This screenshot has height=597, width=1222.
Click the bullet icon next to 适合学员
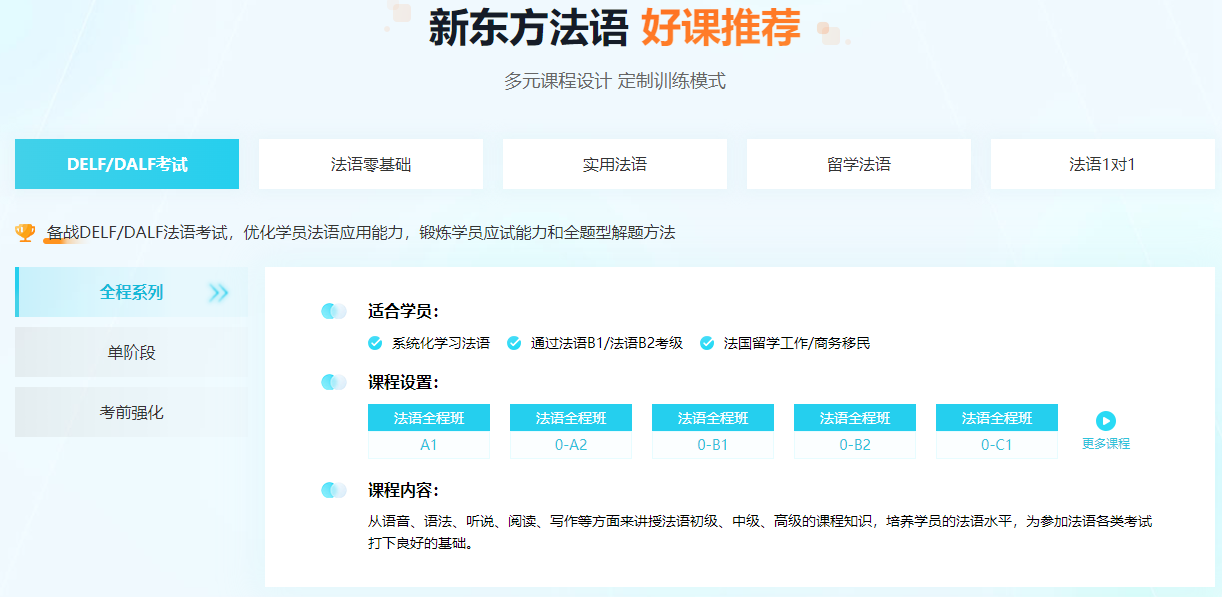334,311
